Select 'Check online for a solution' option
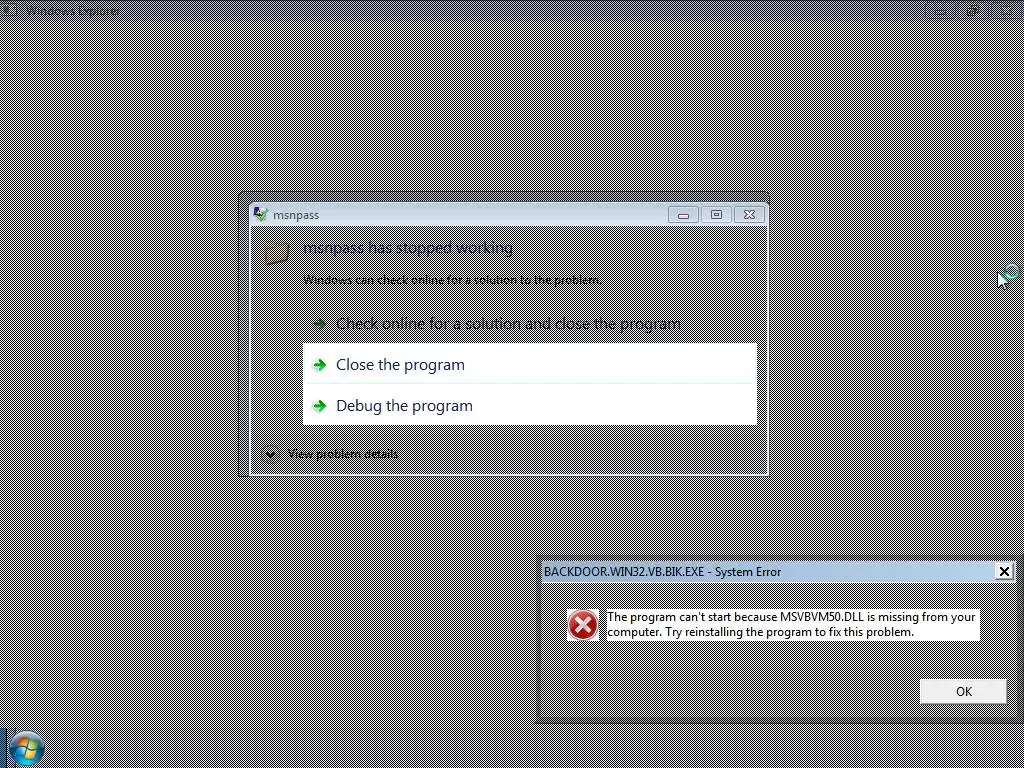The height and width of the screenshot is (768, 1024). tap(530, 323)
